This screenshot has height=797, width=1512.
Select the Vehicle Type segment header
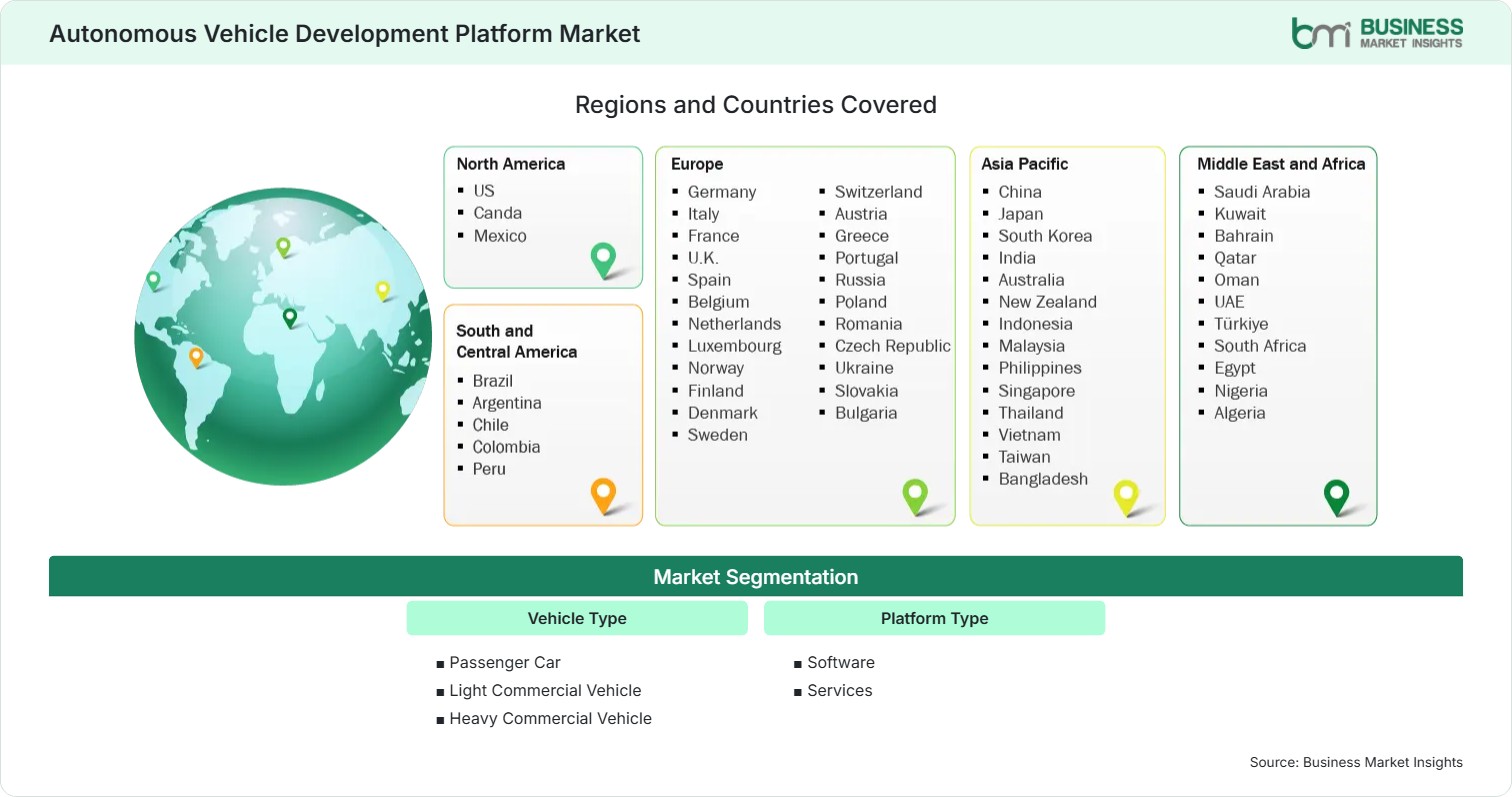(x=577, y=618)
